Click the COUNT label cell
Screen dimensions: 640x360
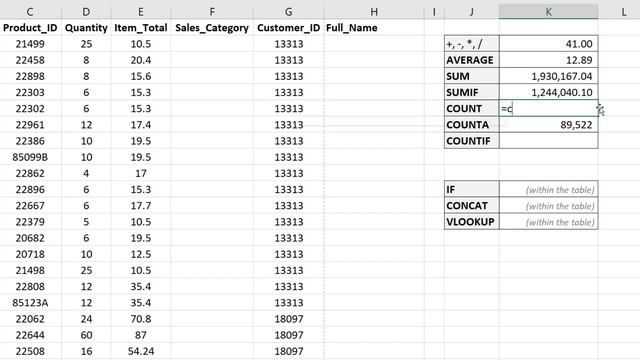pyautogui.click(x=471, y=109)
